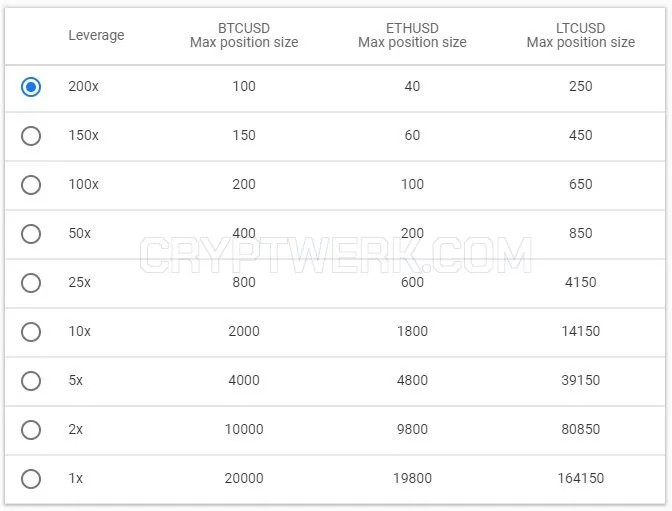This screenshot has height=511, width=672.
Task: Select the 50x leverage radio button
Action: (x=31, y=234)
